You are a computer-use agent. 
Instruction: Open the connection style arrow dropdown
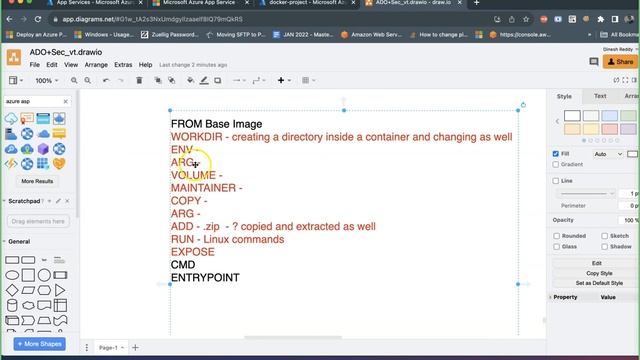pos(239,80)
